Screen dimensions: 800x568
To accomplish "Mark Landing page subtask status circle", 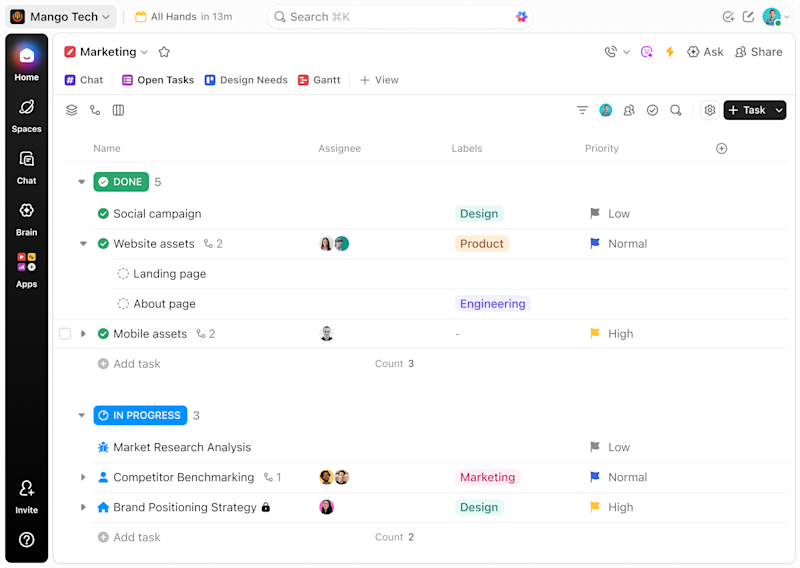I will [x=123, y=274].
